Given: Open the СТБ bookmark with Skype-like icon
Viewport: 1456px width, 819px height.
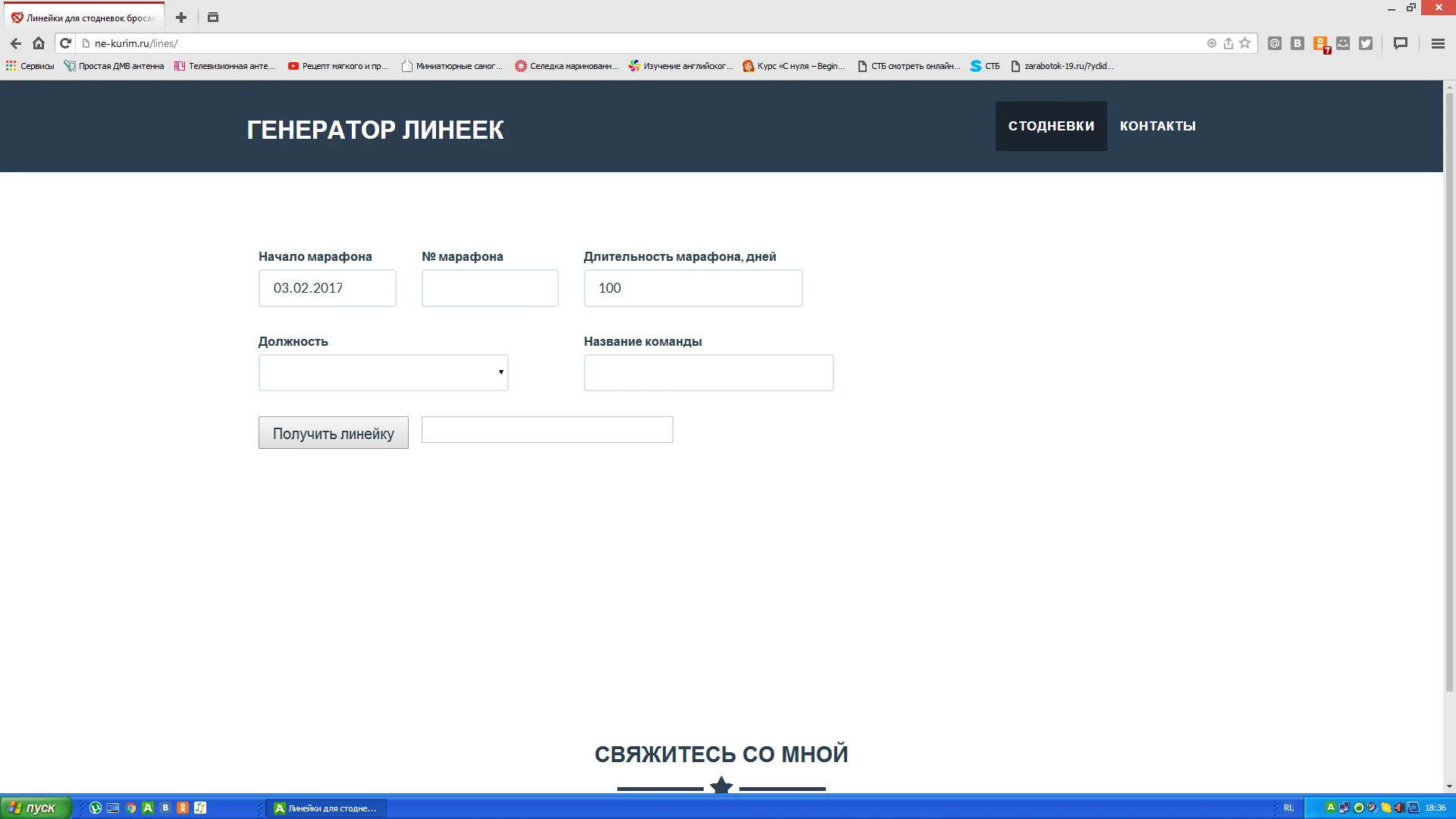Looking at the screenshot, I should point(985,66).
